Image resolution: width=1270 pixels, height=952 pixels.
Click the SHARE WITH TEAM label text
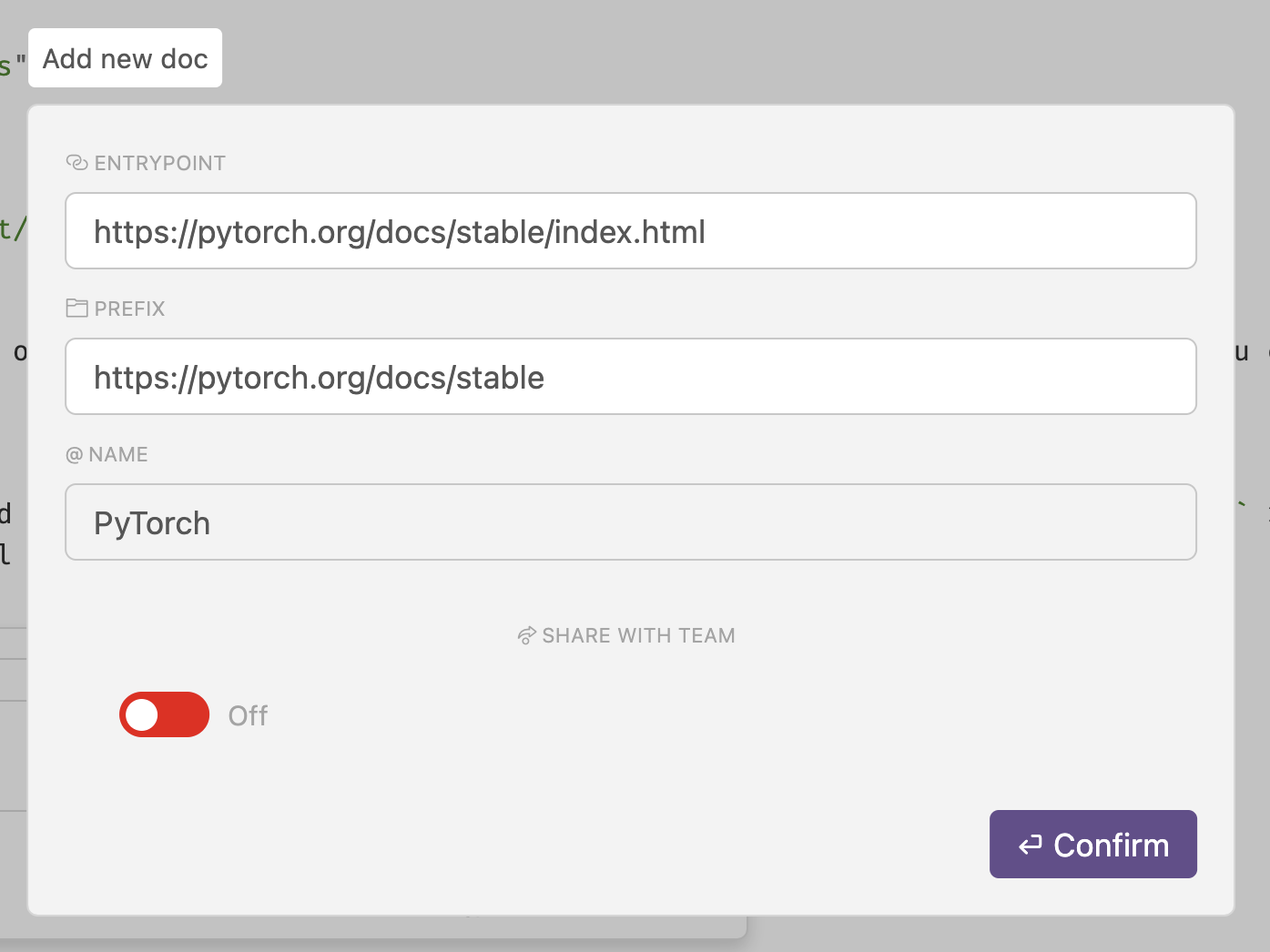(638, 636)
